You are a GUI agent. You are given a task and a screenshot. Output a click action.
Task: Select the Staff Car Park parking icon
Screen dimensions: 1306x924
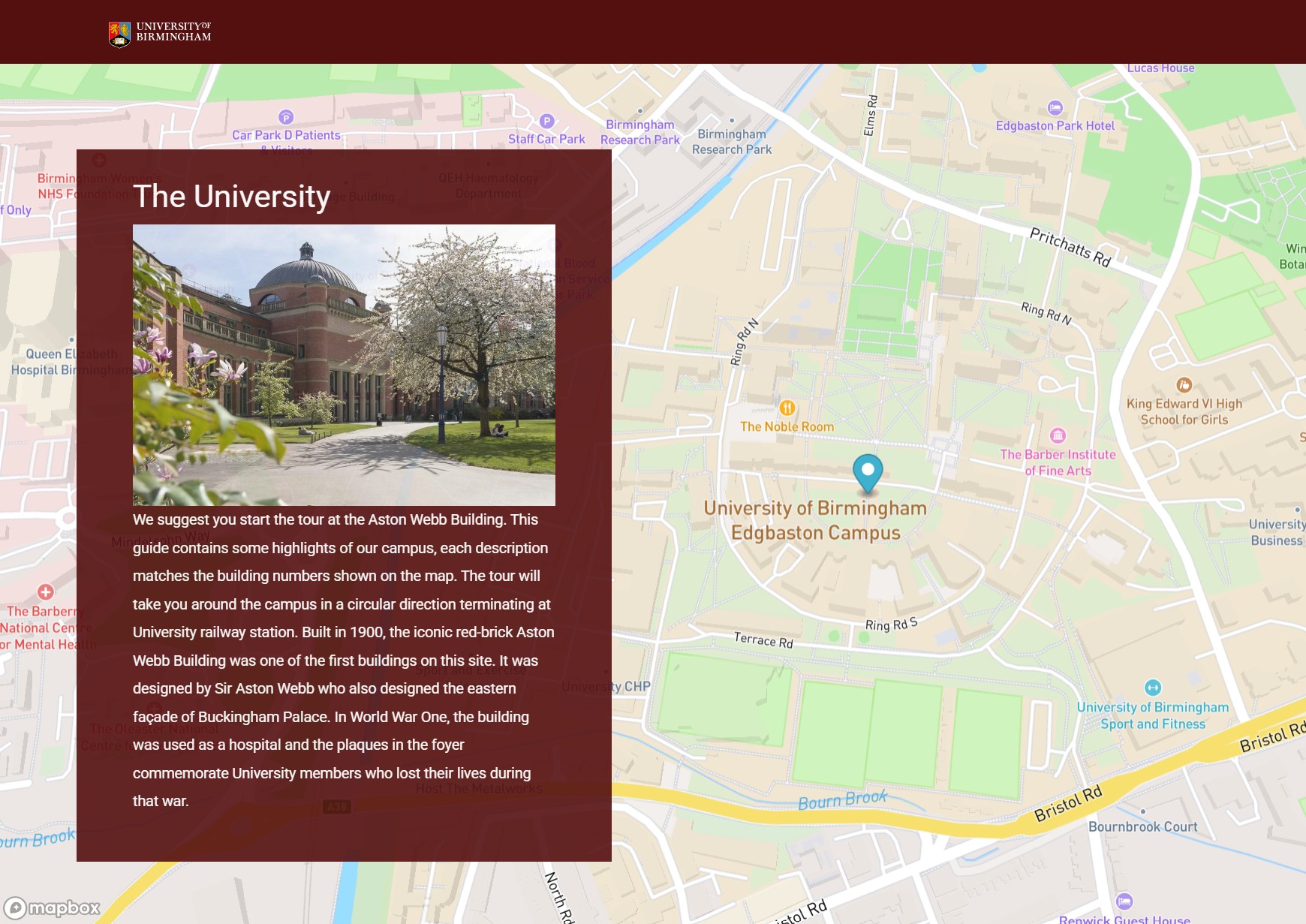pos(547,121)
